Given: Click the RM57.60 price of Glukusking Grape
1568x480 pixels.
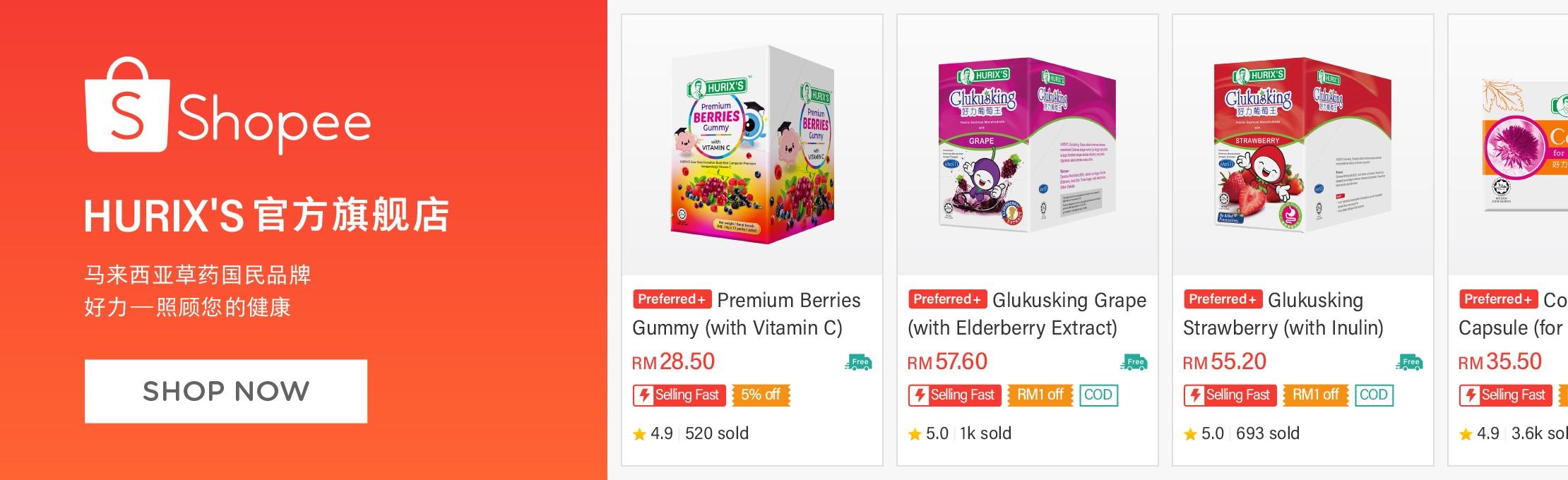Looking at the screenshot, I should tap(947, 362).
